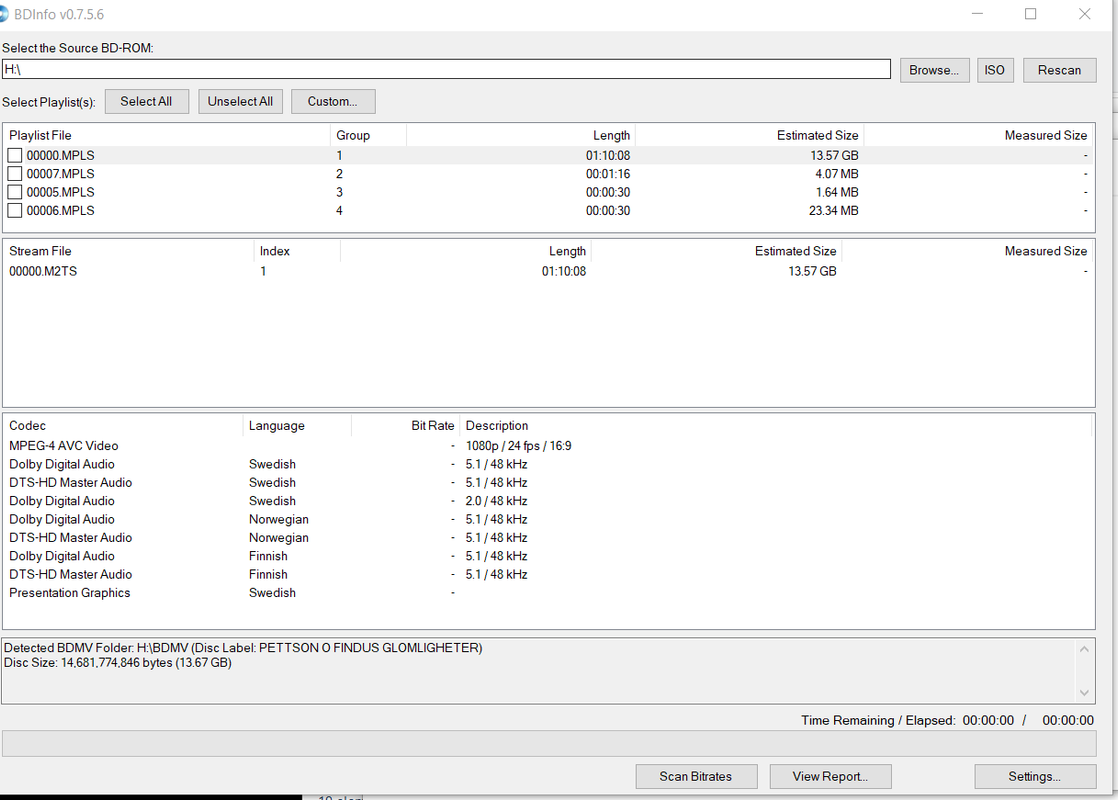Tick the 00000.MPLS playlist checkbox
The height and width of the screenshot is (800, 1118).
14,155
